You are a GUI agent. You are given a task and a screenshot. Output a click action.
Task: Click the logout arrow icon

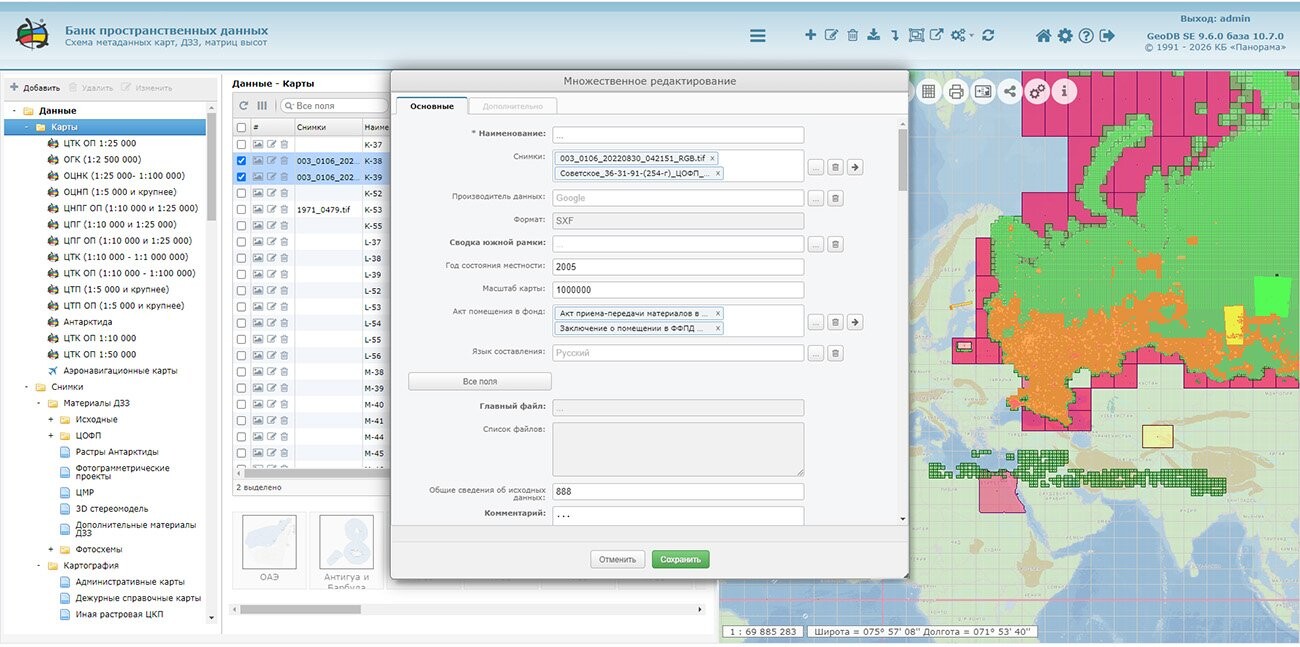click(x=1107, y=36)
